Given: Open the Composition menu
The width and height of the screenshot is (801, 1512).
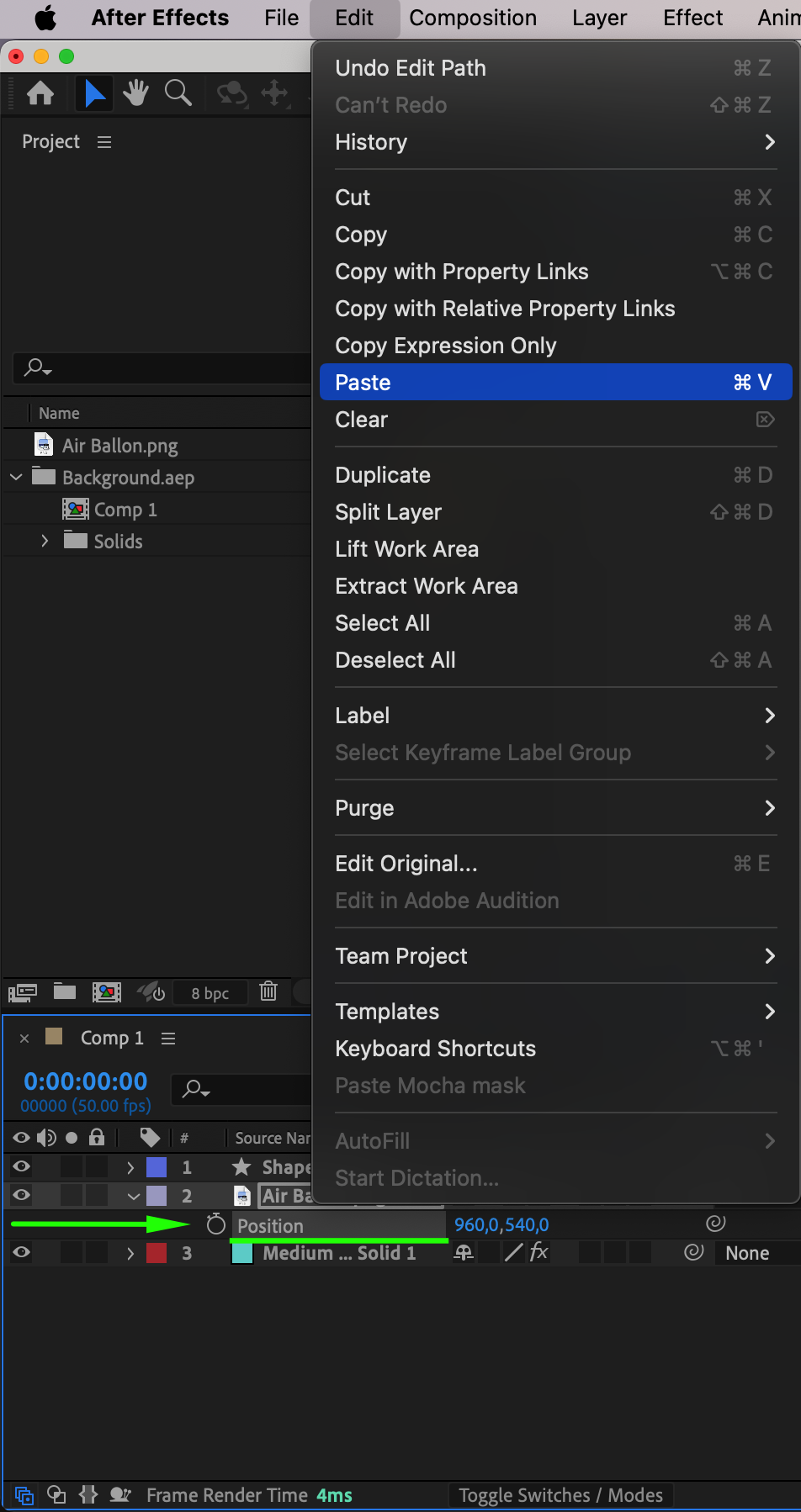Looking at the screenshot, I should (x=473, y=18).
